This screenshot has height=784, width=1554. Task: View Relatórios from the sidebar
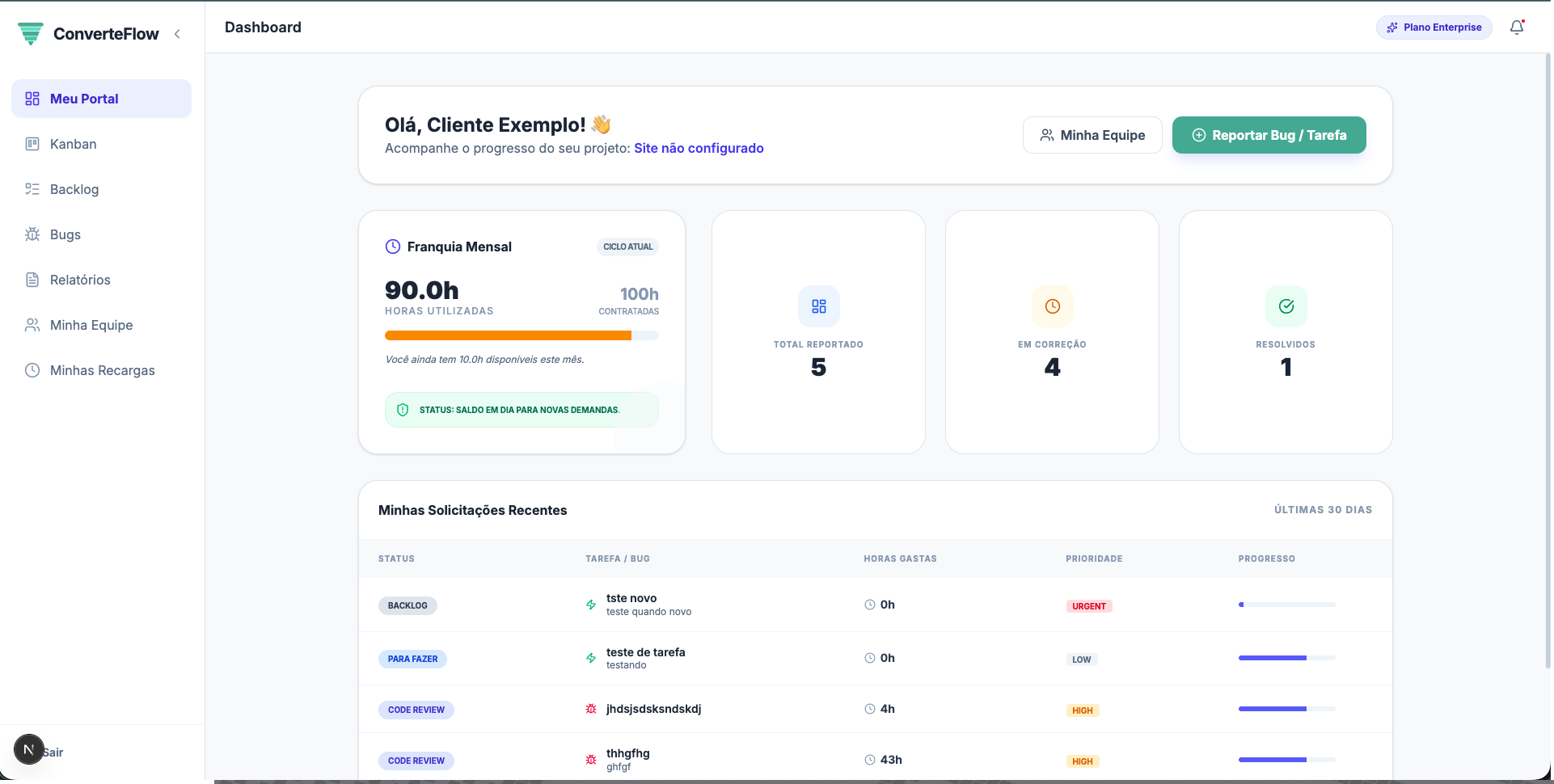point(79,280)
